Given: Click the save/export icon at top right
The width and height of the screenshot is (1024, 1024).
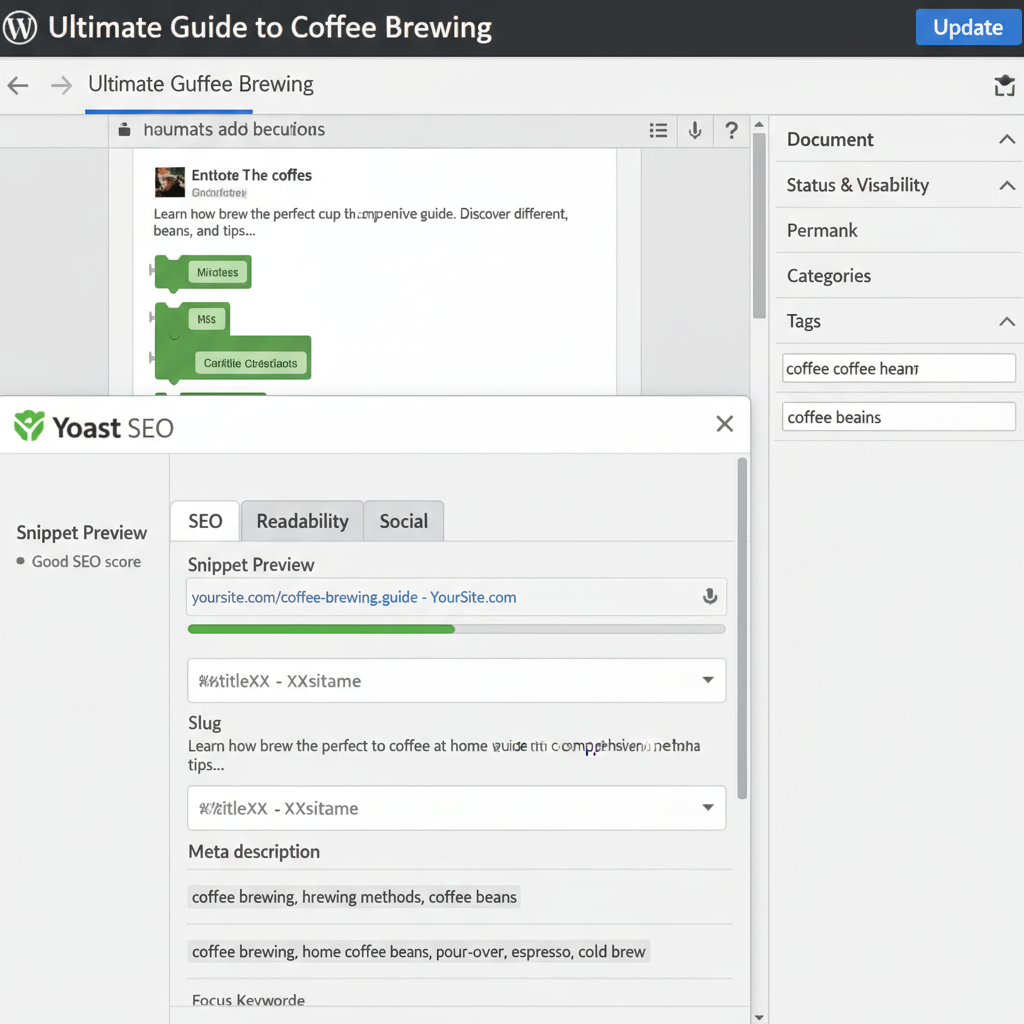Looking at the screenshot, I should point(1004,86).
